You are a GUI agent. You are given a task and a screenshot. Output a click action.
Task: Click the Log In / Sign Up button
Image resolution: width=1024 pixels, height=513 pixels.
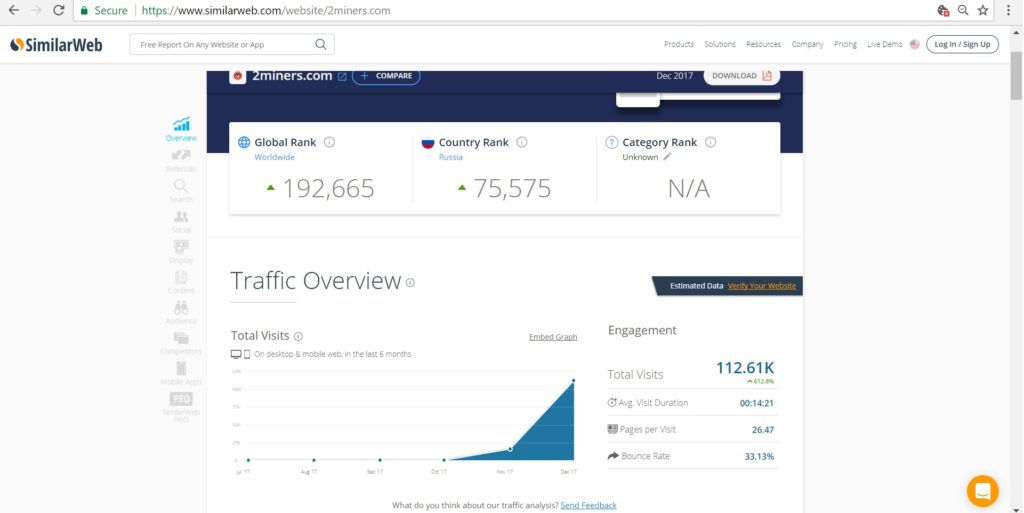962,44
